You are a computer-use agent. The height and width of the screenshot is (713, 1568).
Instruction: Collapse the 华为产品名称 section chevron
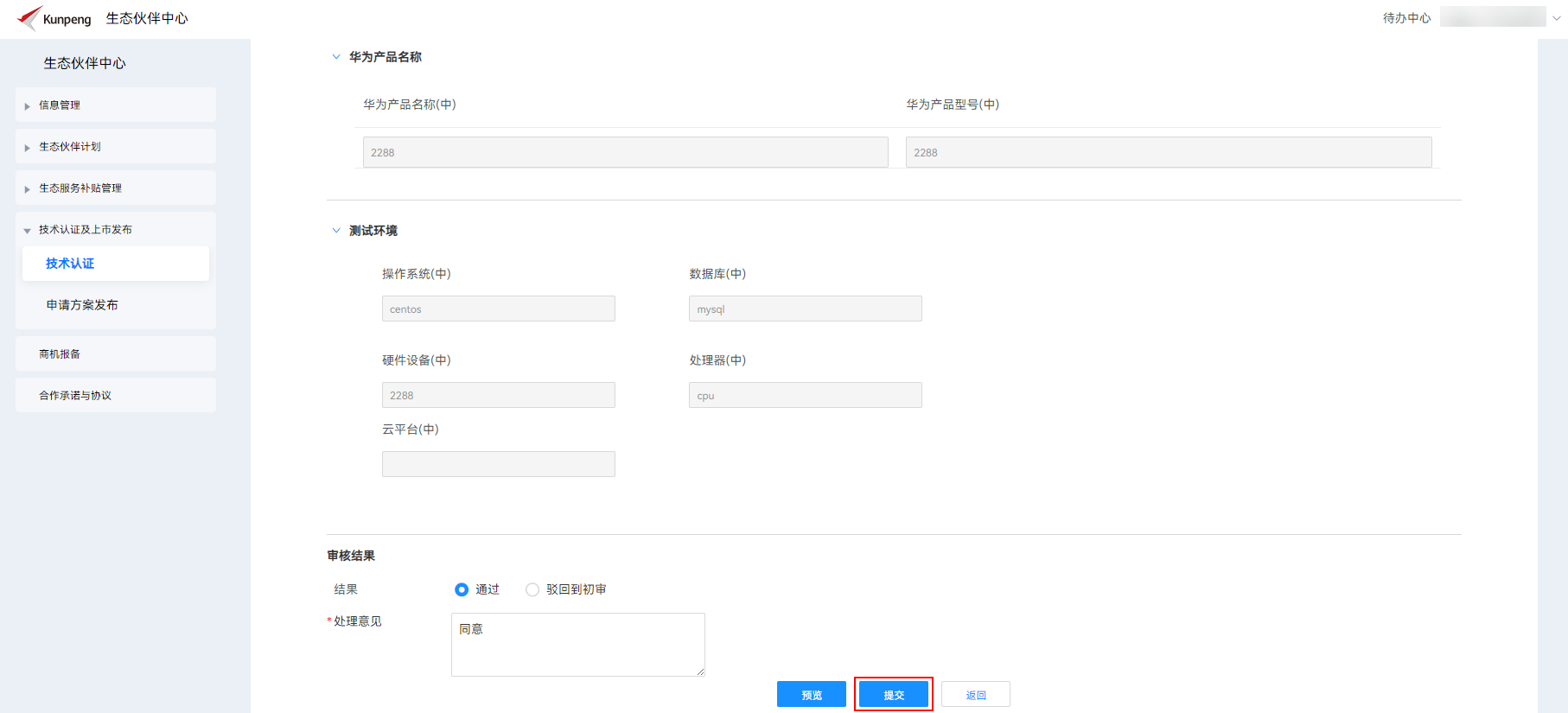click(336, 57)
